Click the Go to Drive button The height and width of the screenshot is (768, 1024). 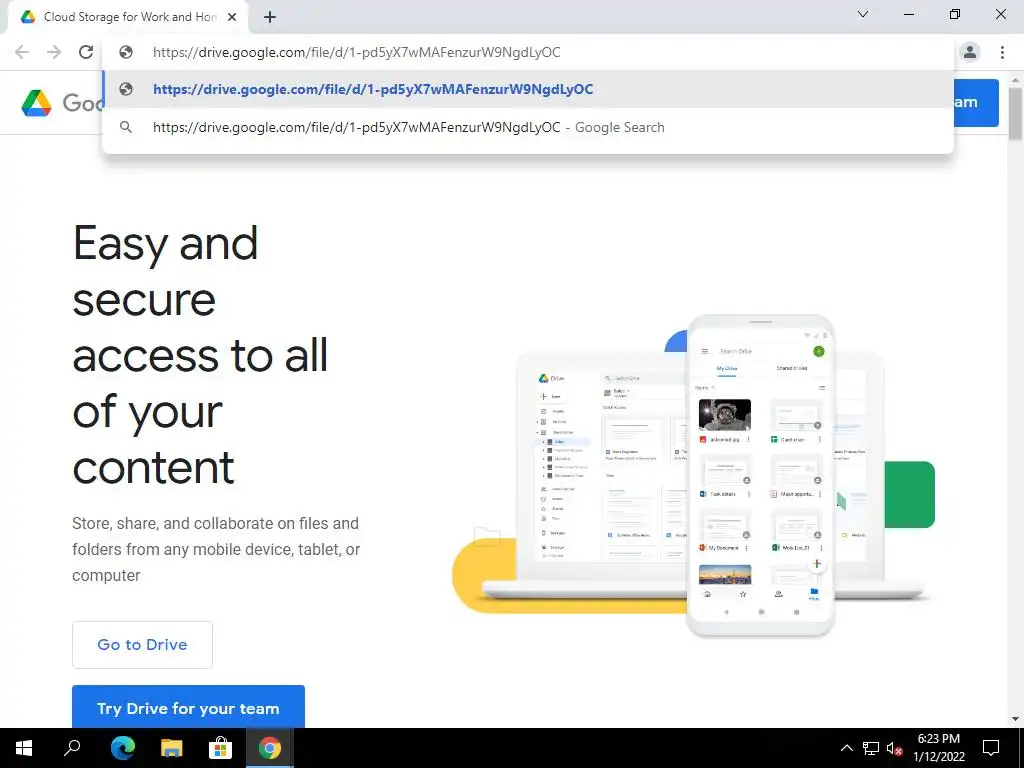point(142,645)
